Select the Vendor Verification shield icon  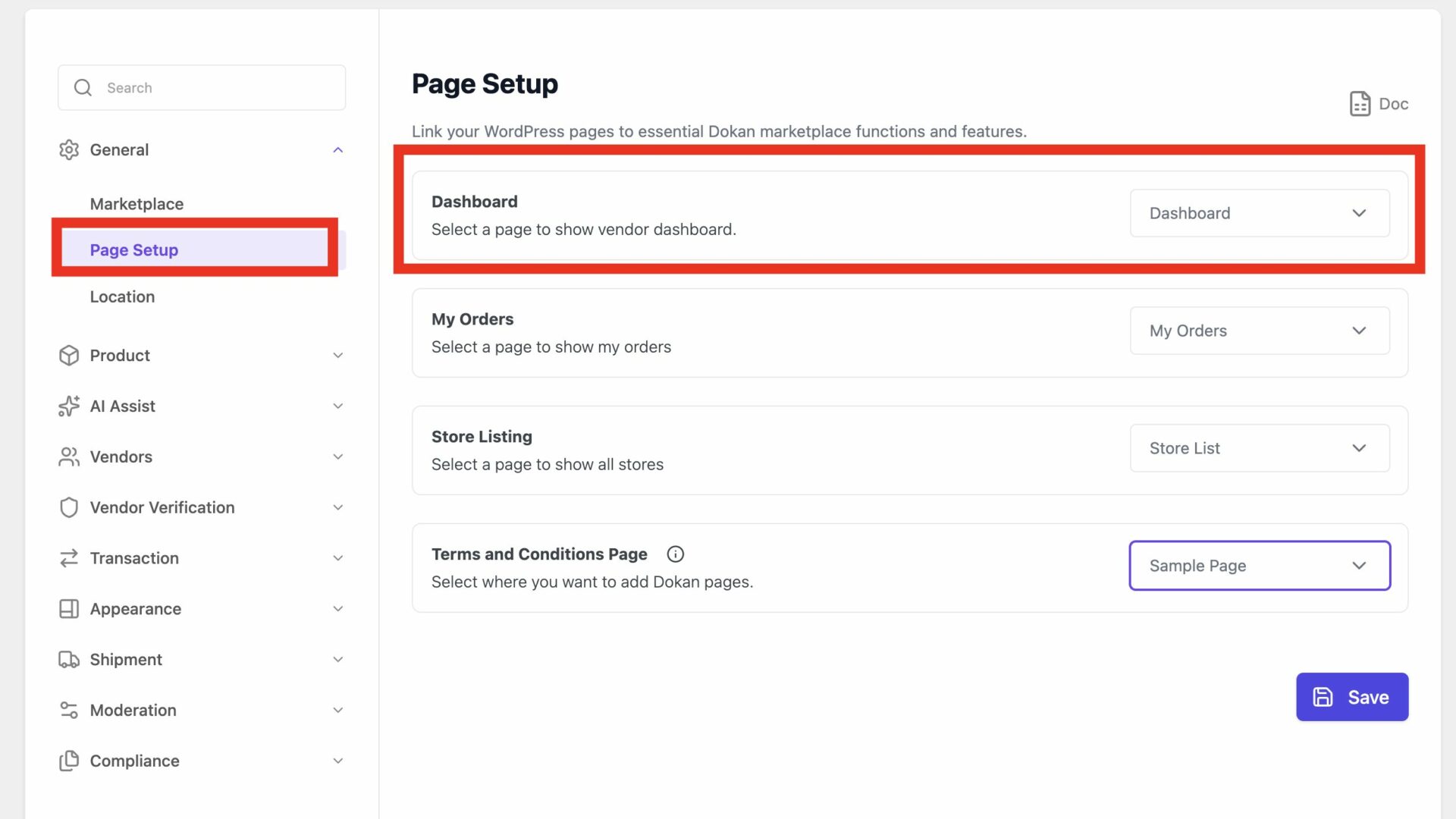tap(69, 507)
